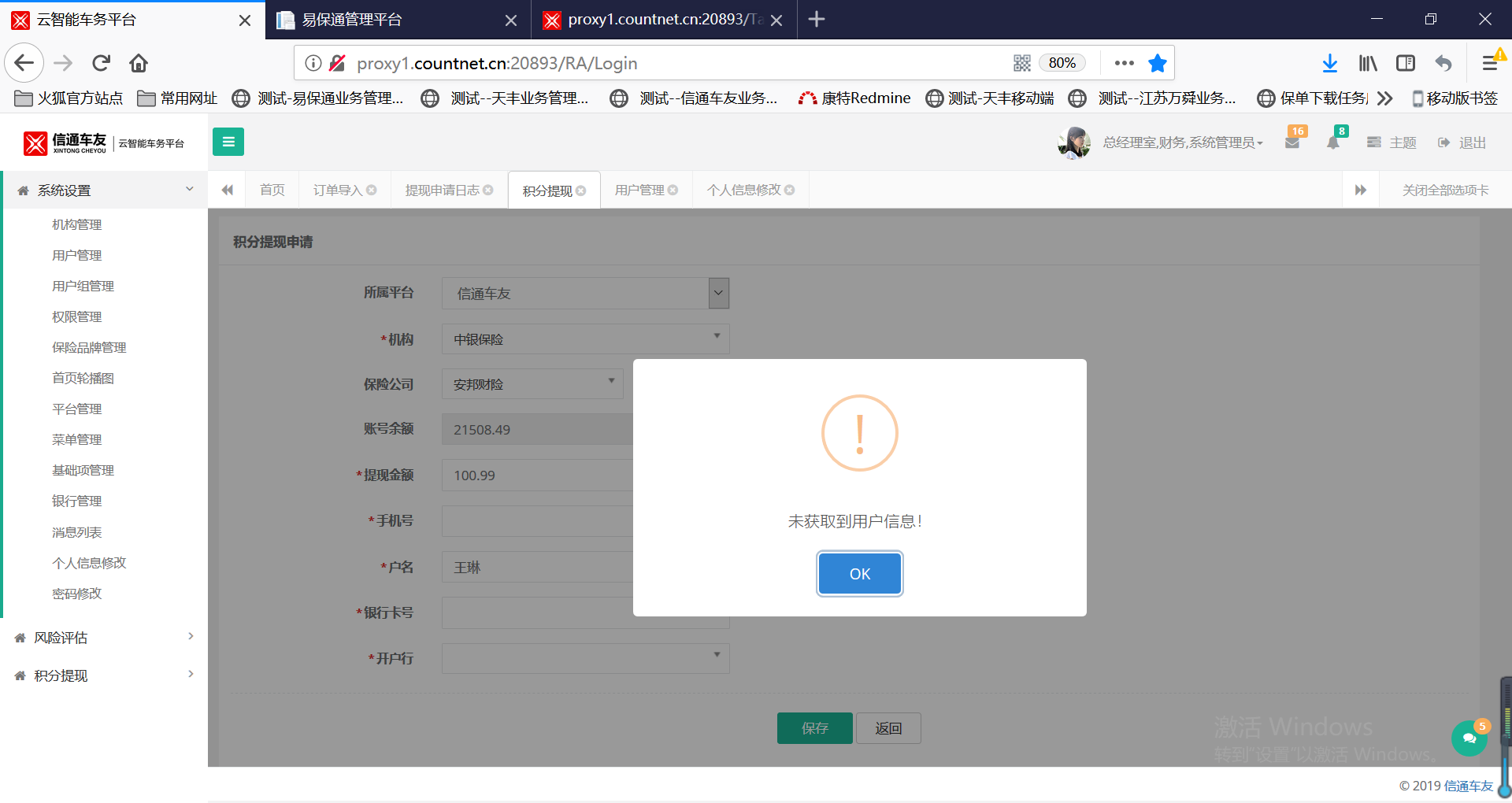Screen dimensions: 1512x803
Task: Open 保险品牌管理 in the sidebar
Action: (89, 347)
